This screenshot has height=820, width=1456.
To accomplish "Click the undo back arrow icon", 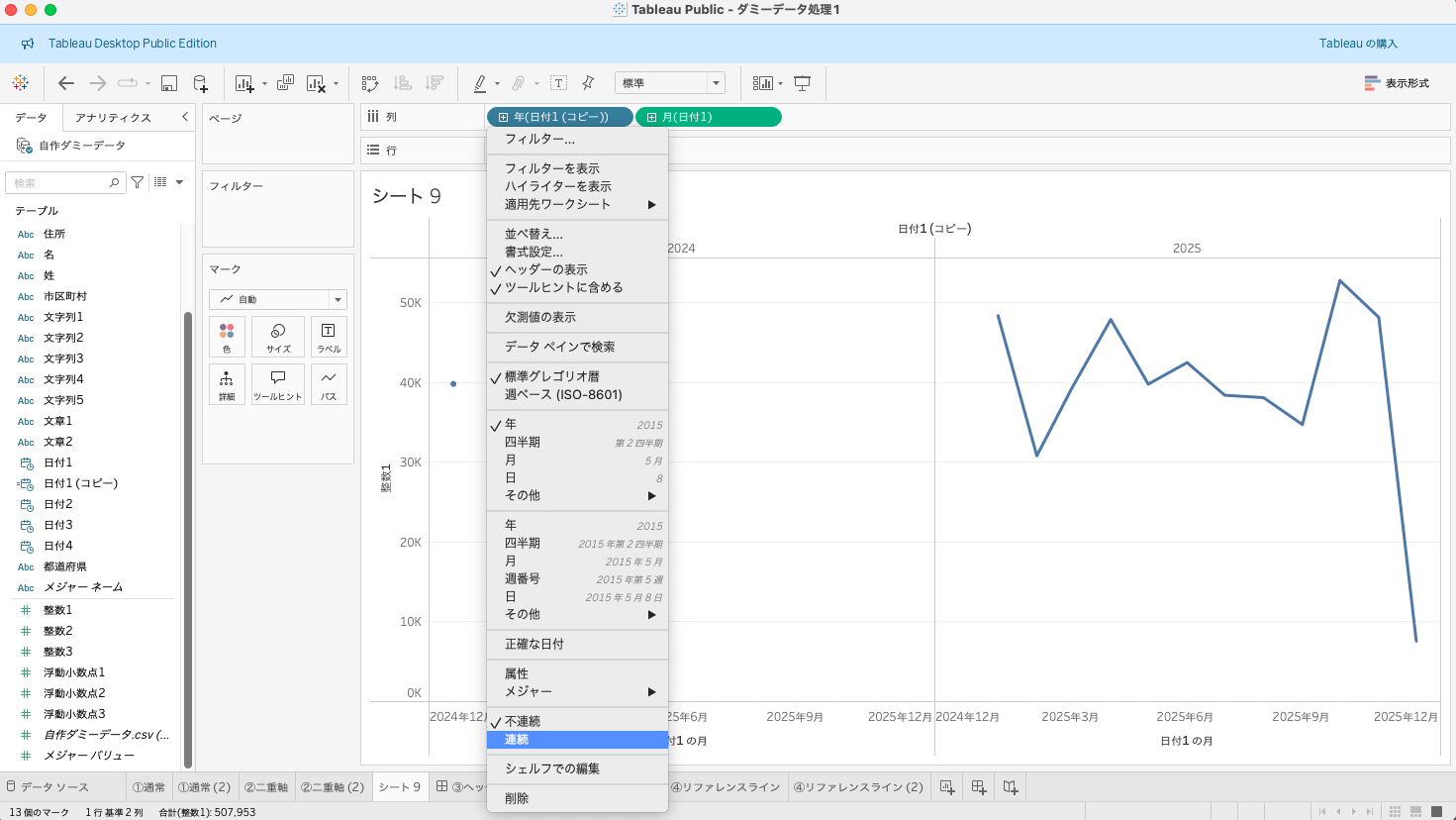I will point(66,83).
